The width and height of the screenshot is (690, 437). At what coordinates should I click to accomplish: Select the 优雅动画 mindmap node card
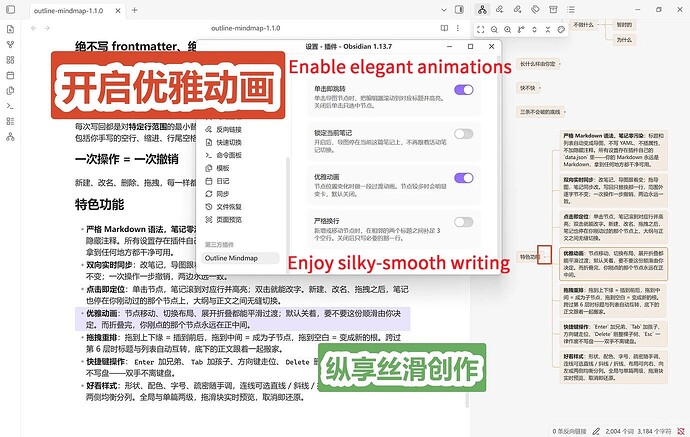pyautogui.click(x=613, y=264)
